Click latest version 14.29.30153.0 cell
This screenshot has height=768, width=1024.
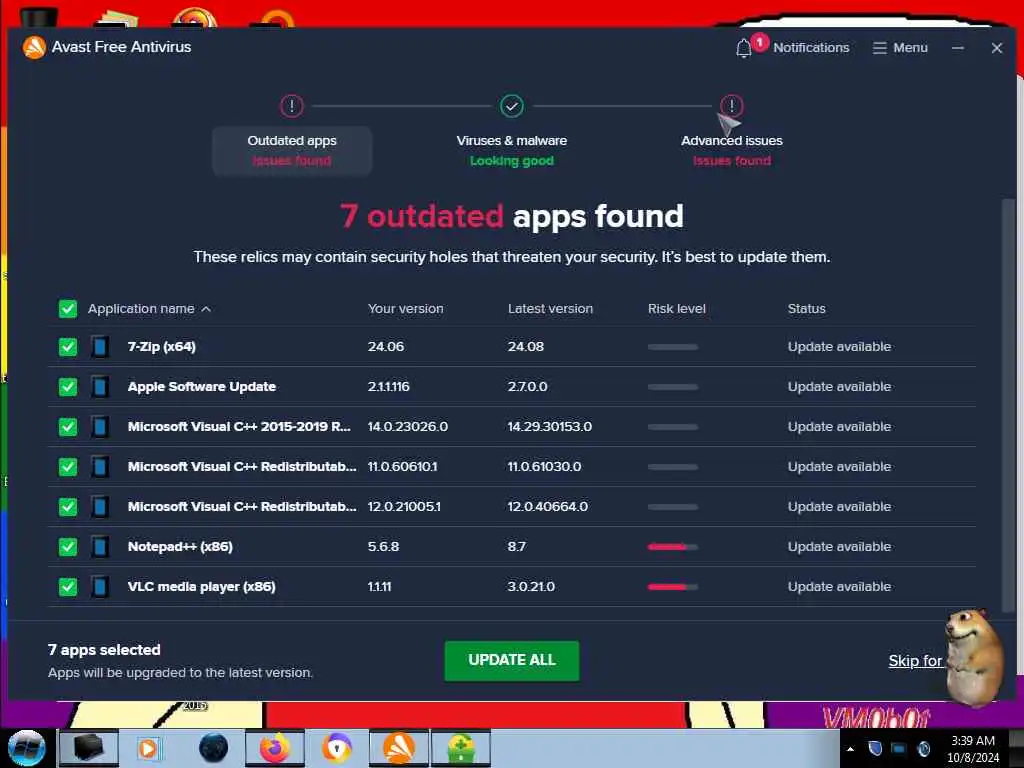549,426
